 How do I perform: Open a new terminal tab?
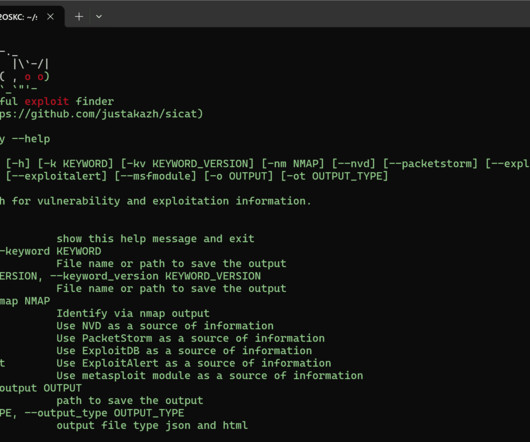pyautogui.click(x=79, y=17)
